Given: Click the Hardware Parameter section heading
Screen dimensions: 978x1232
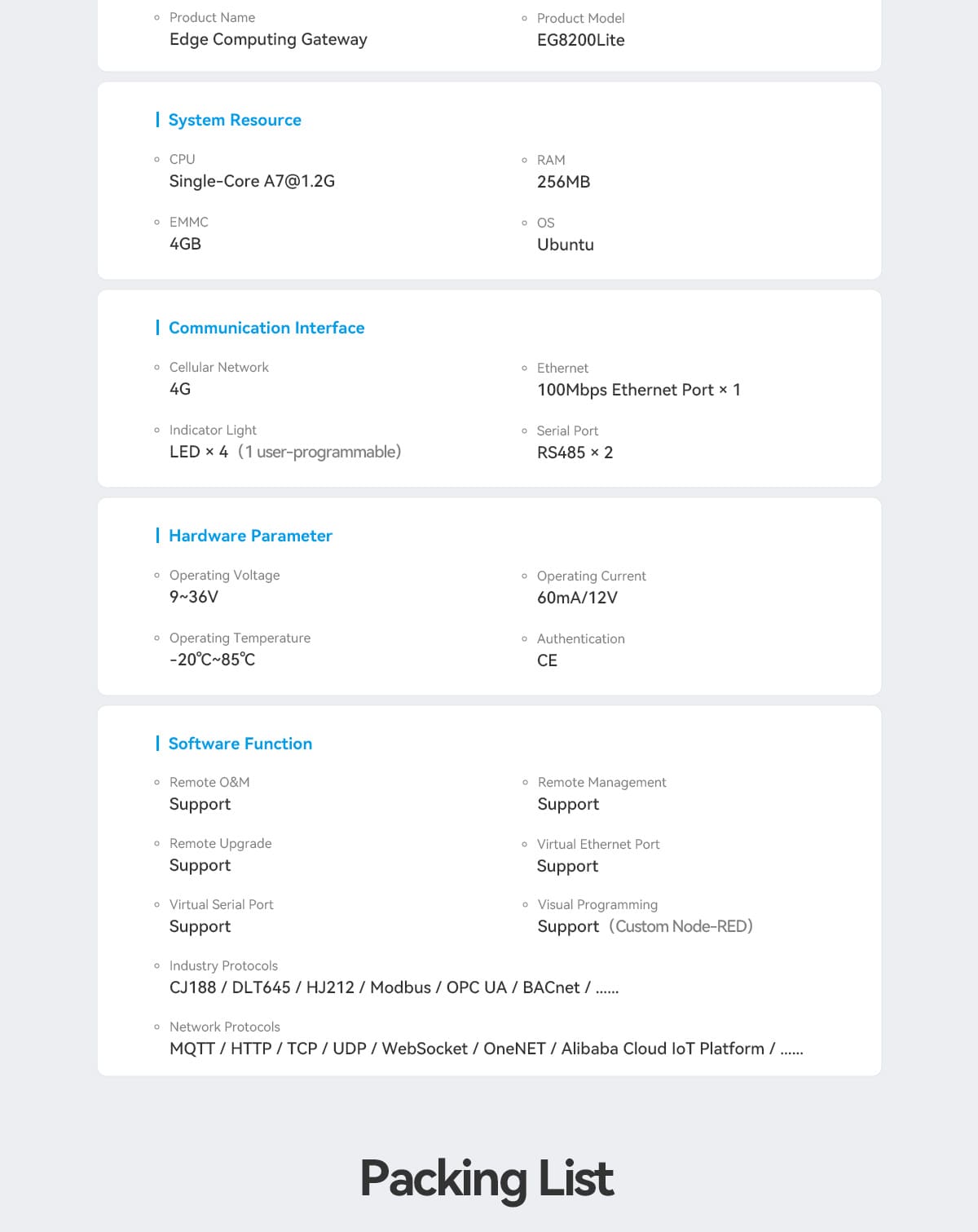Looking at the screenshot, I should pos(250,536).
